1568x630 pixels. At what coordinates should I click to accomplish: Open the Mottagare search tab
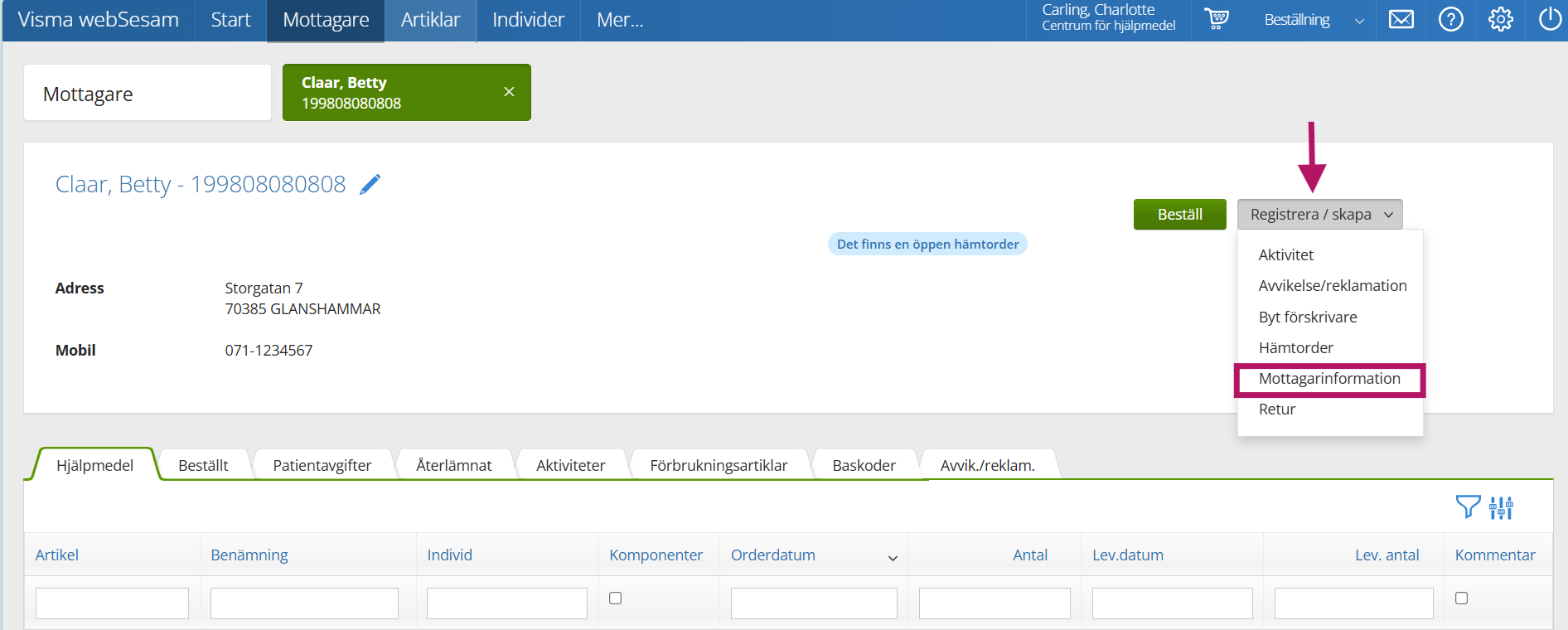click(x=148, y=93)
